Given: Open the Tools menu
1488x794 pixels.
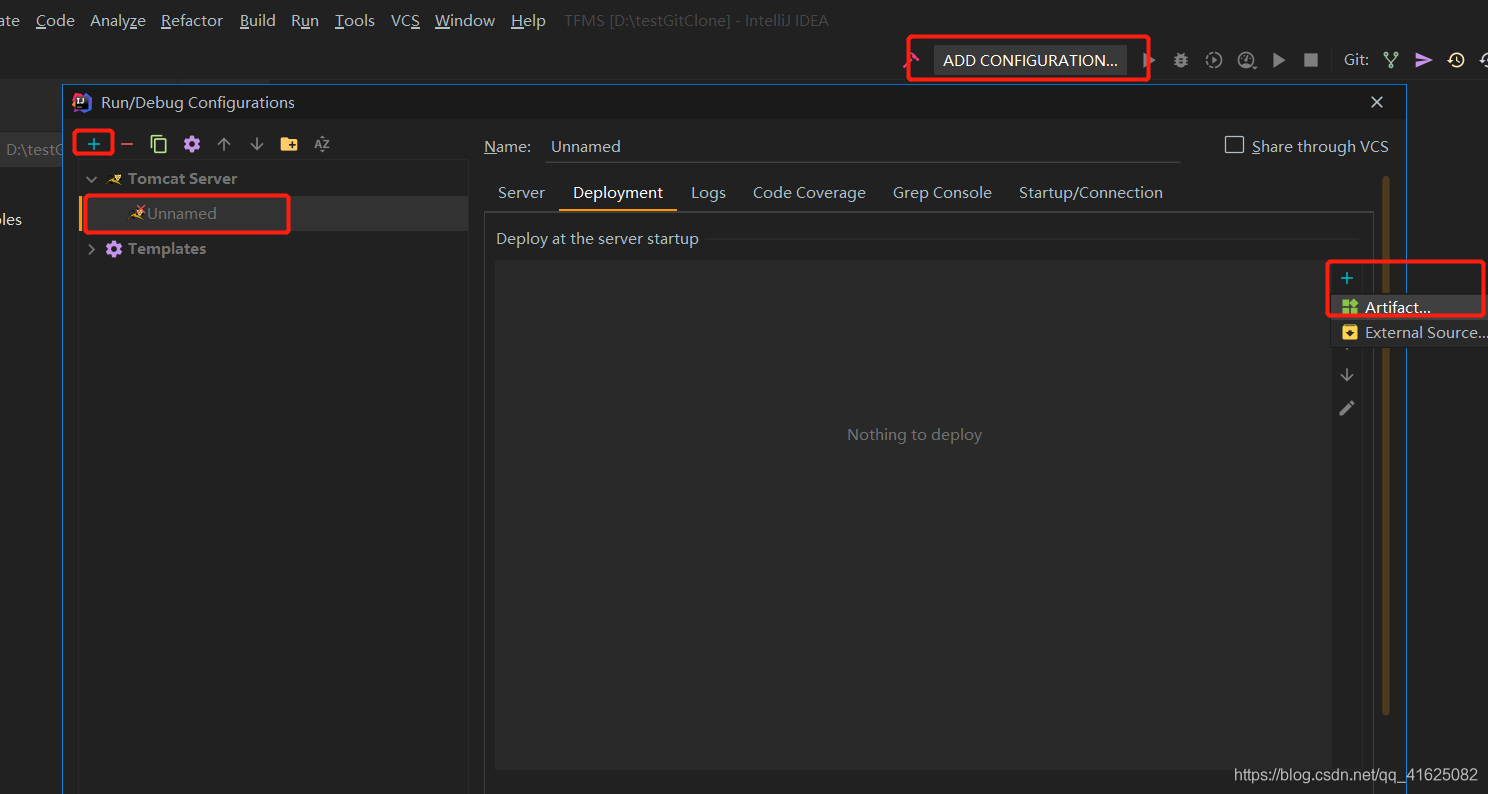Looking at the screenshot, I should 354,20.
